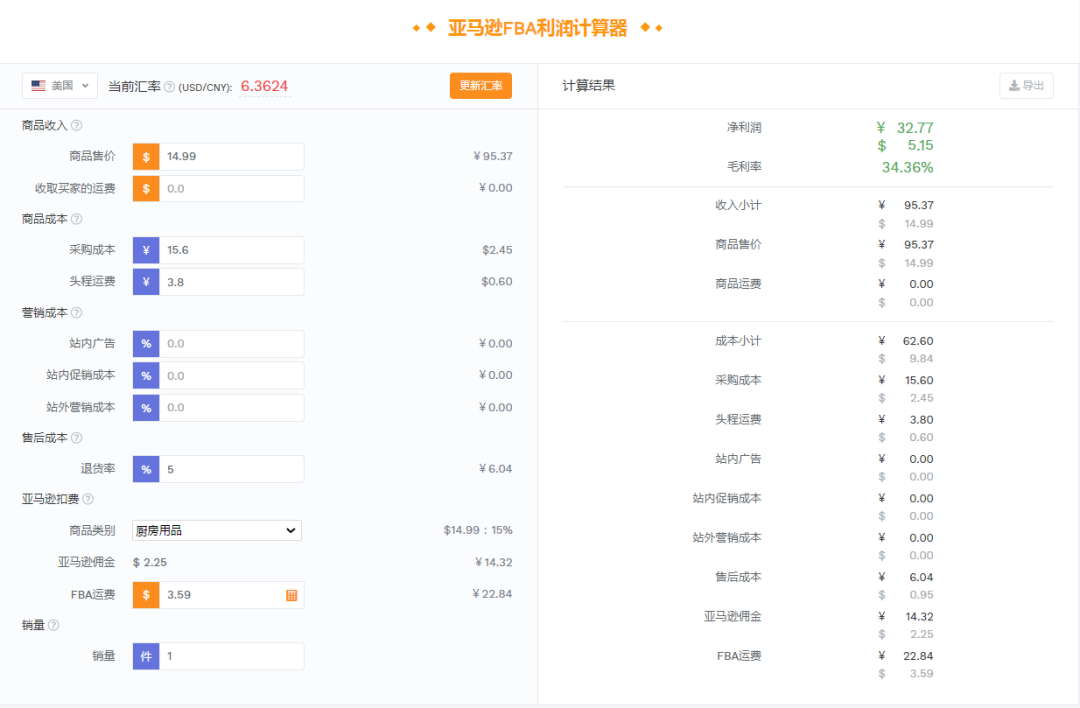Open the FBA运费 calculator icon

pos(291,595)
